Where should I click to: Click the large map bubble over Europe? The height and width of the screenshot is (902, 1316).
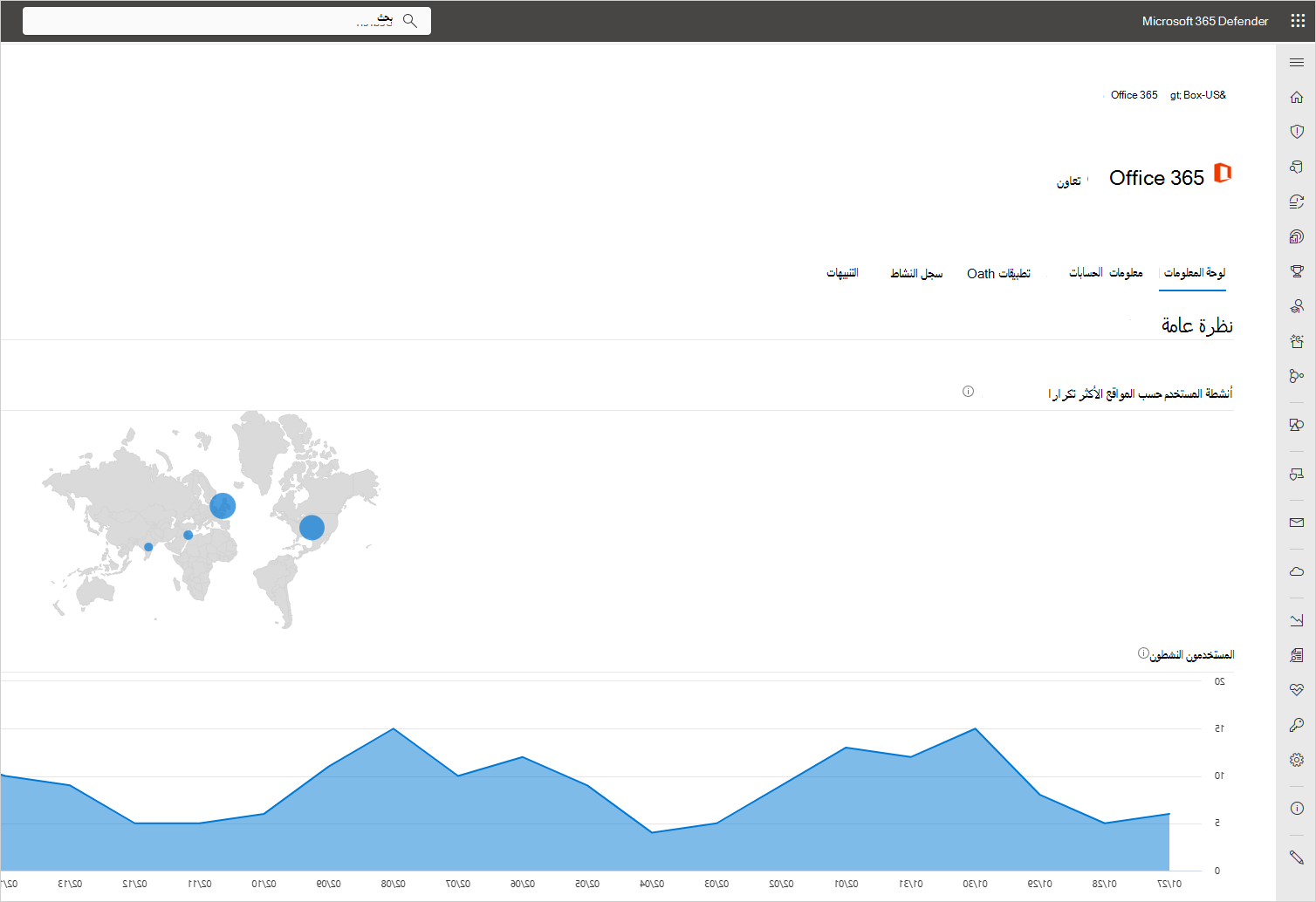coord(223,506)
